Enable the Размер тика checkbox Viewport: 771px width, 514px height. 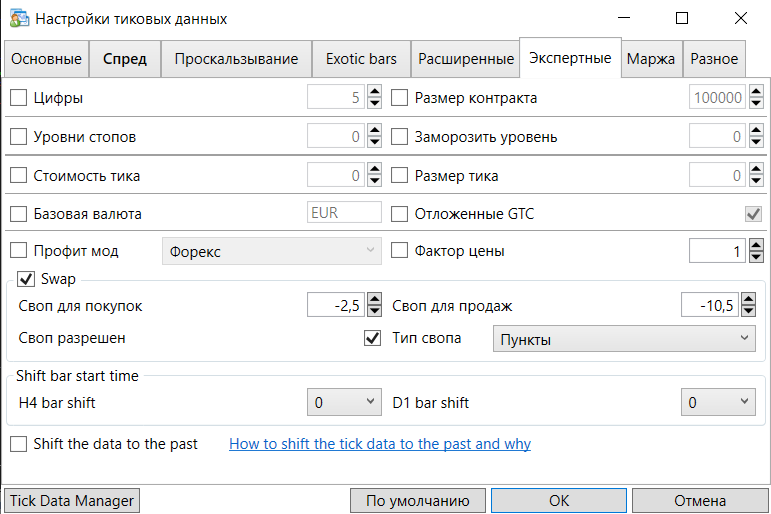pos(399,175)
